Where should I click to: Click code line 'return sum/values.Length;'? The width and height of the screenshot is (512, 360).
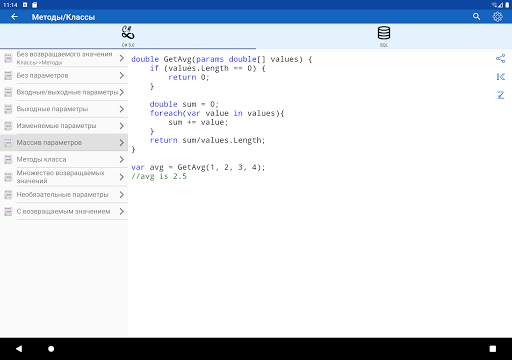click(x=207, y=140)
